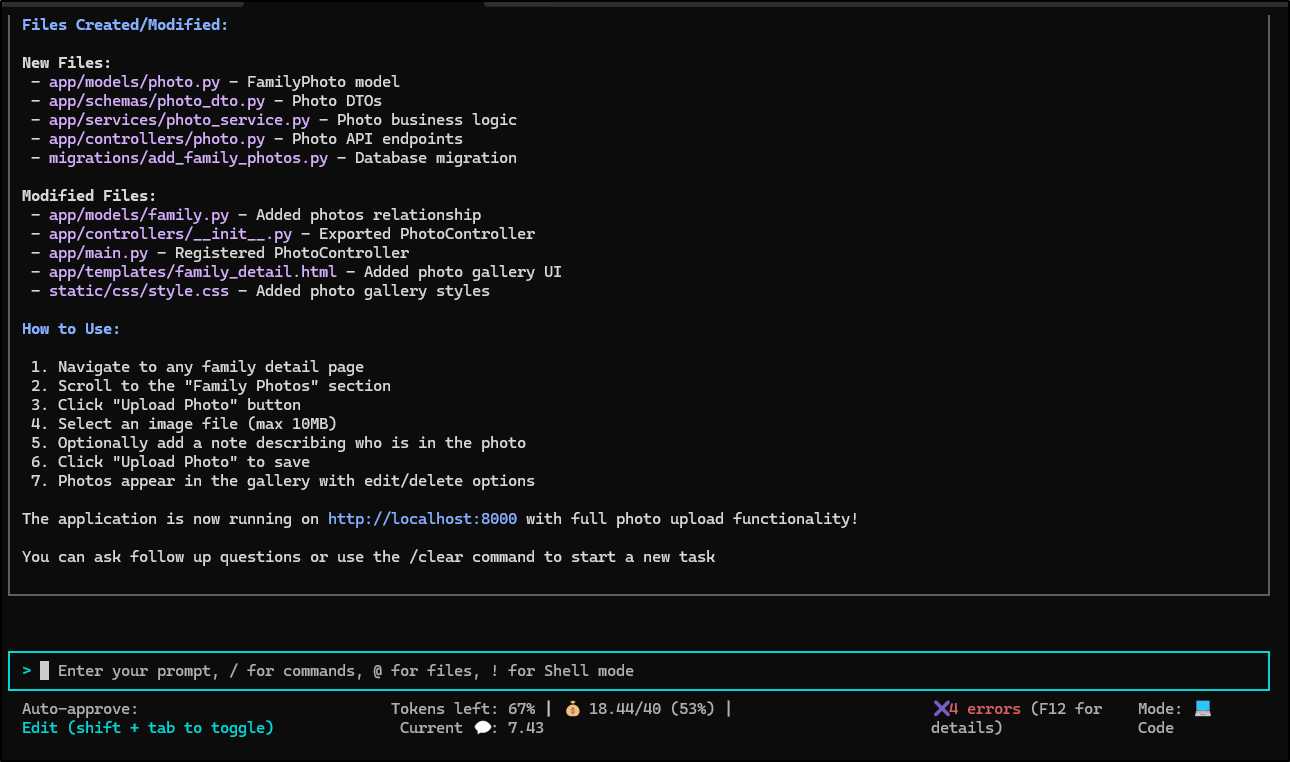Screen dimensions: 1290x762
Task: Click 'Photo business logic' description
Action: pos(427,120)
